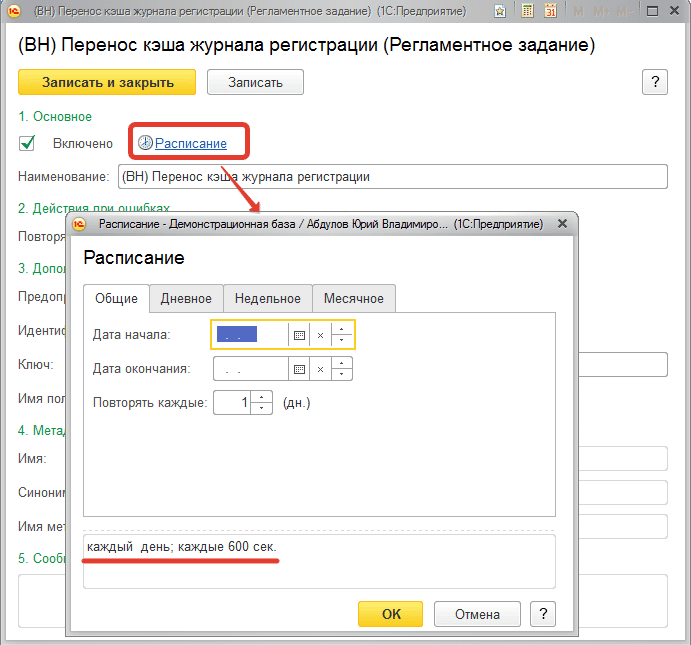Click the 1C logo in Расписание dialog title
The width and height of the screenshot is (691, 645).
click(x=79, y=224)
